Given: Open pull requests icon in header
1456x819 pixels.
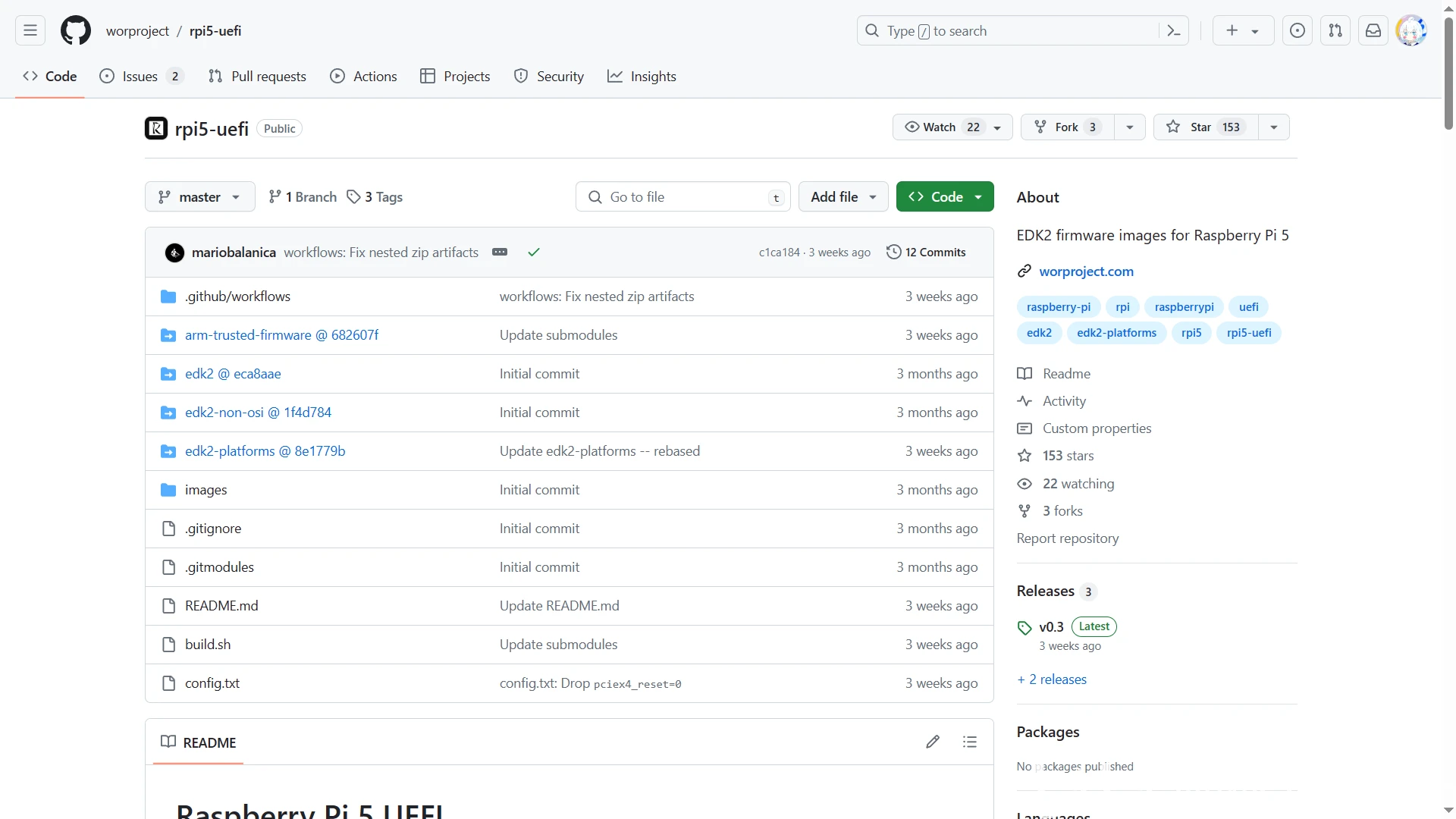Looking at the screenshot, I should click(1335, 31).
